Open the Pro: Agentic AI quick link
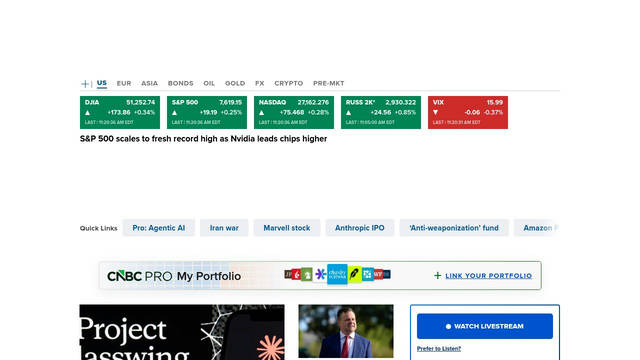Image resolution: width=640 pixels, height=360 pixels. (x=159, y=228)
